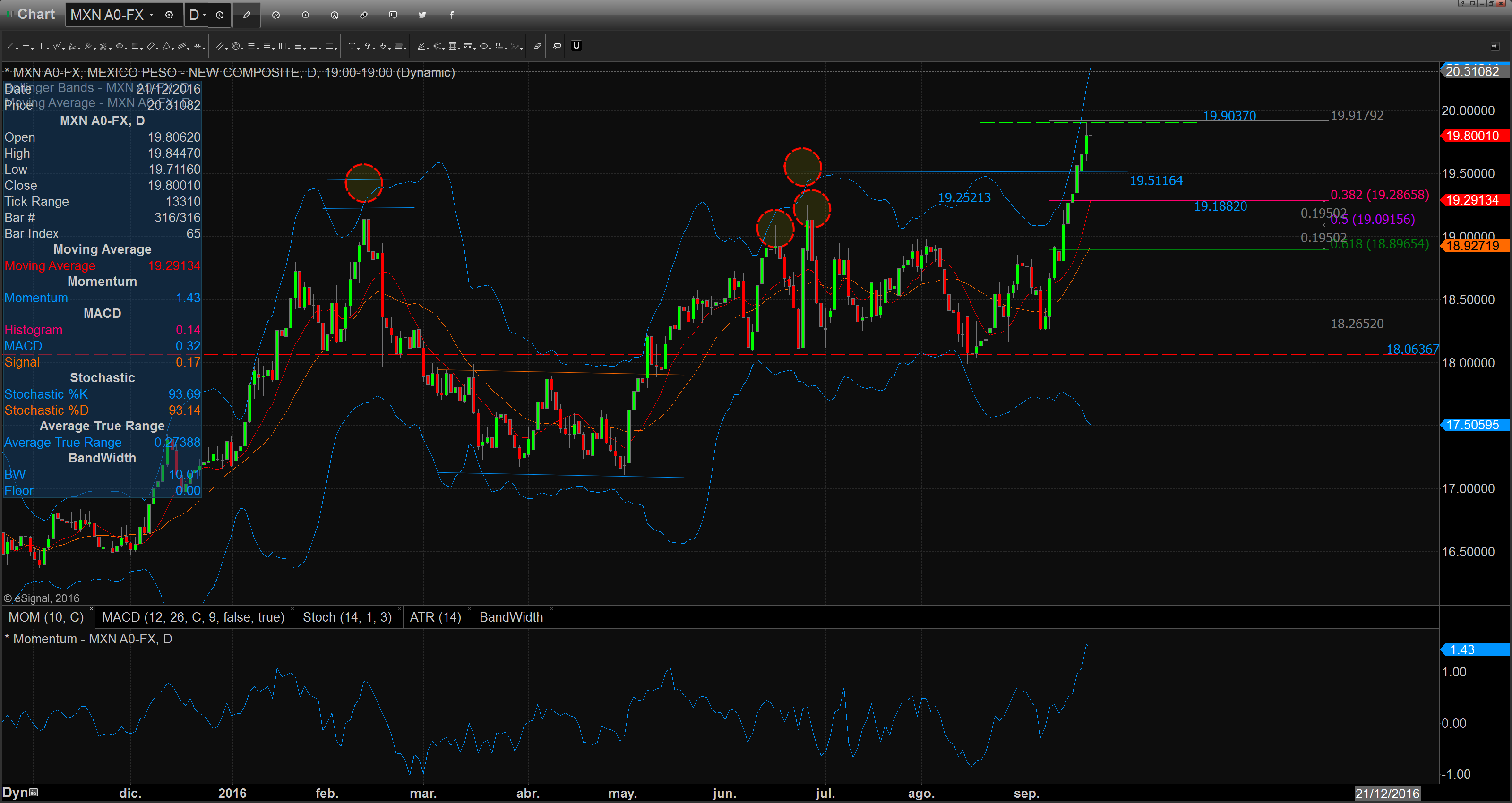Expand the ellipse tool dropdown arrow

(126, 49)
